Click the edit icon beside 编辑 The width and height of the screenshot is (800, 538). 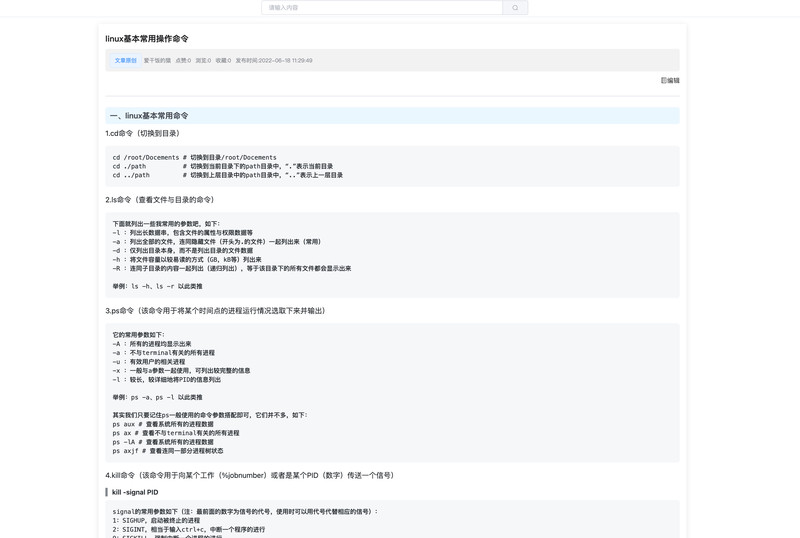pyautogui.click(x=664, y=80)
